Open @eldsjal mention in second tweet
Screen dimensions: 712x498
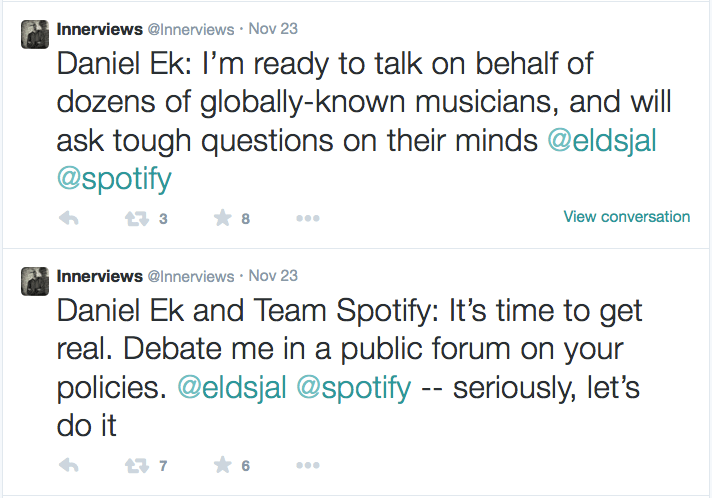[232, 388]
